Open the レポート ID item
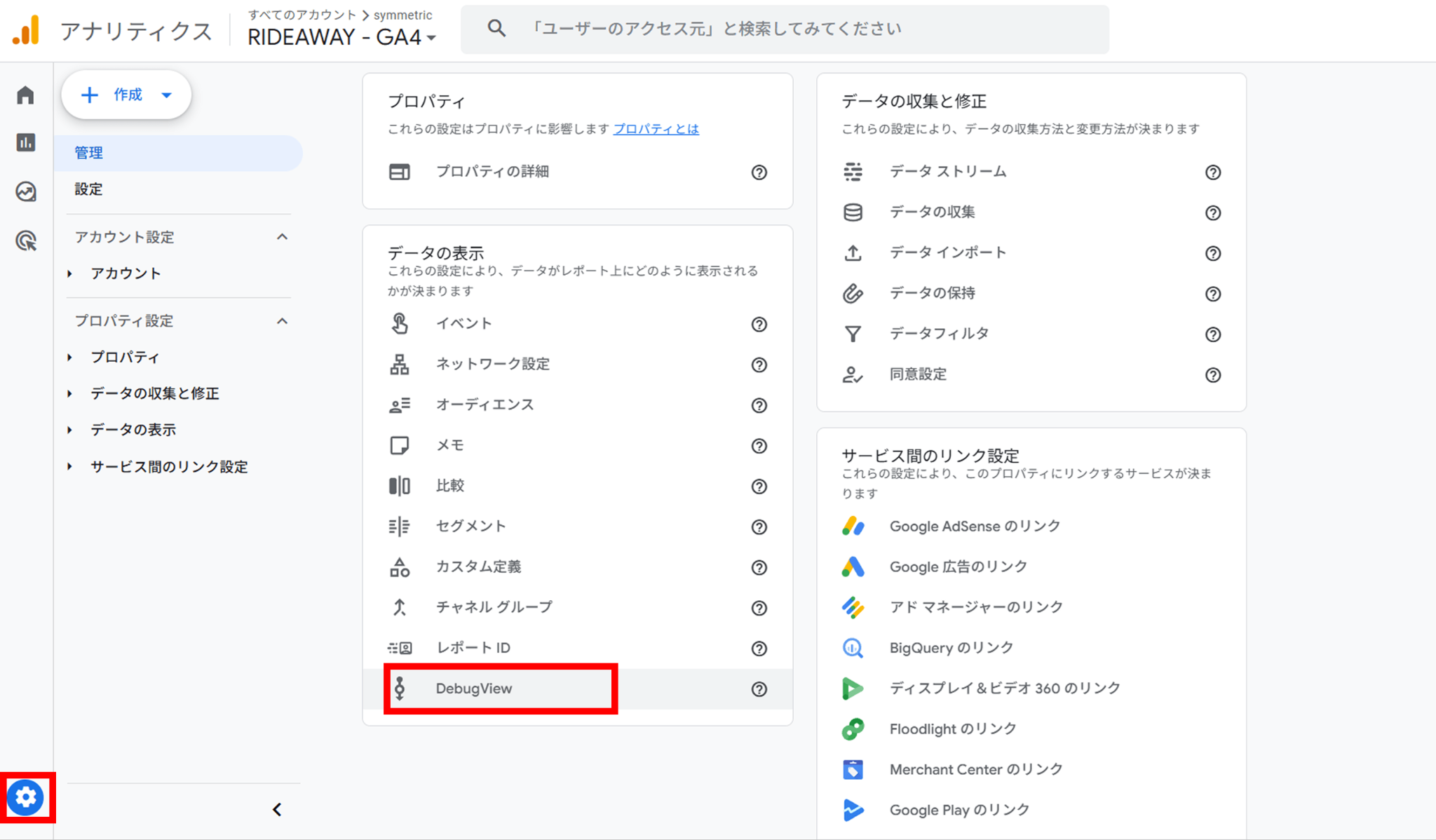1436x840 pixels. pyautogui.click(x=578, y=648)
